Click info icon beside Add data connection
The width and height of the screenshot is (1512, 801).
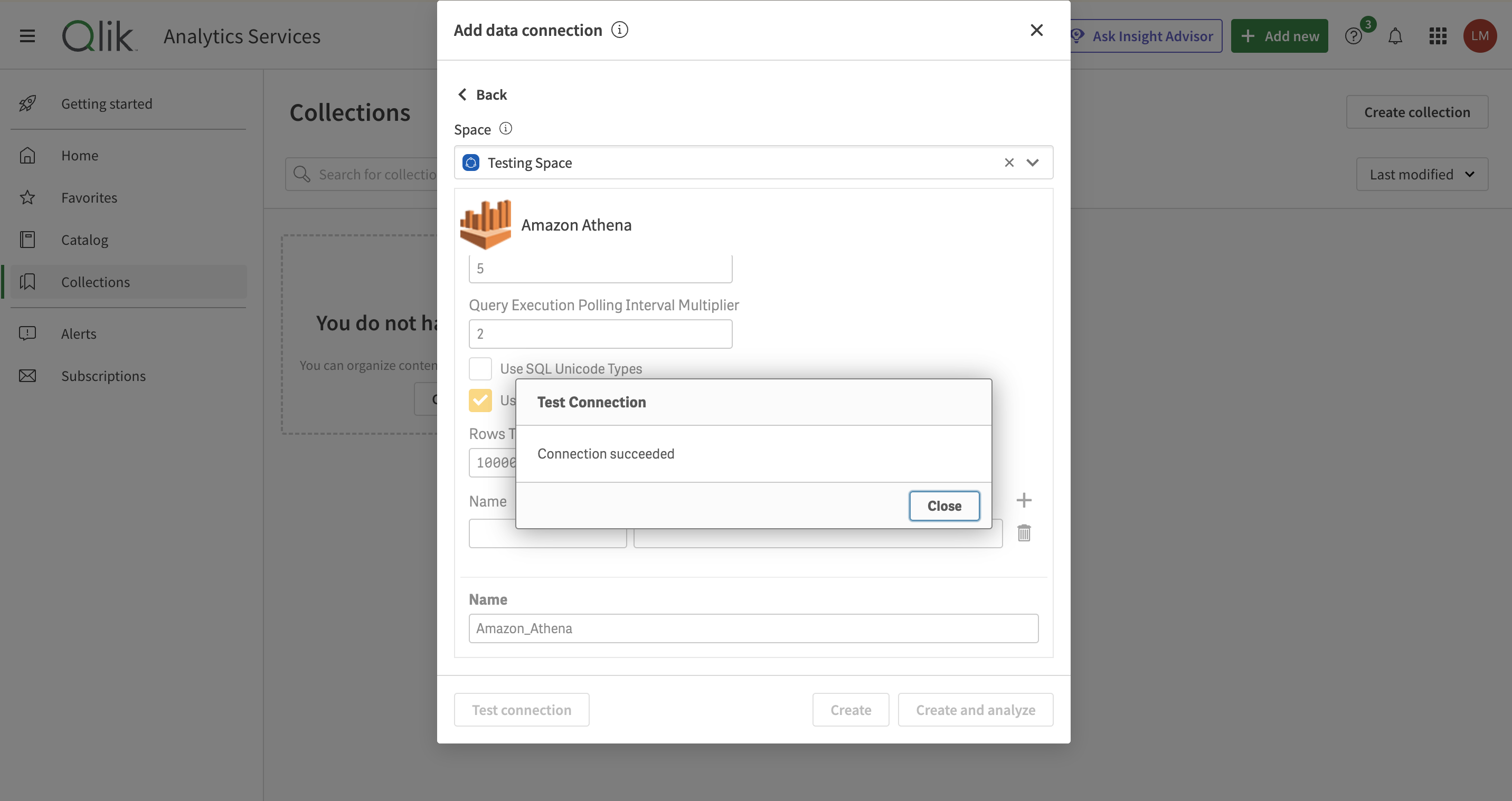coord(619,30)
